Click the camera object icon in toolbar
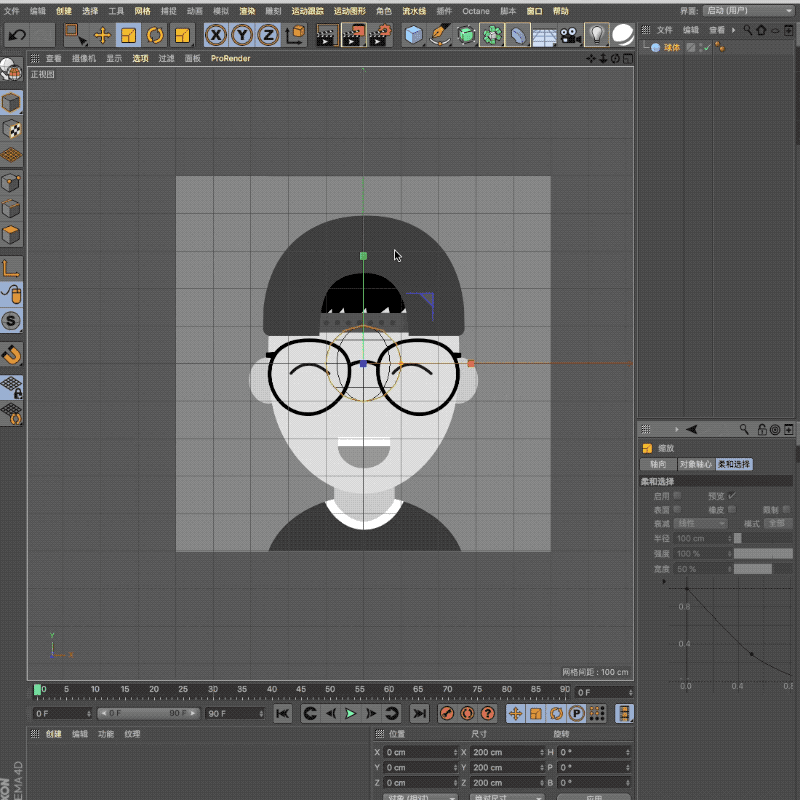The height and width of the screenshot is (800, 800). tap(570, 36)
